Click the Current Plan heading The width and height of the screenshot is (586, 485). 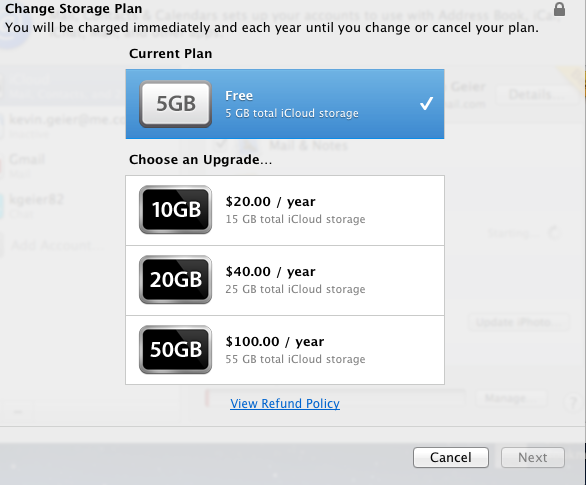pyautogui.click(x=170, y=53)
